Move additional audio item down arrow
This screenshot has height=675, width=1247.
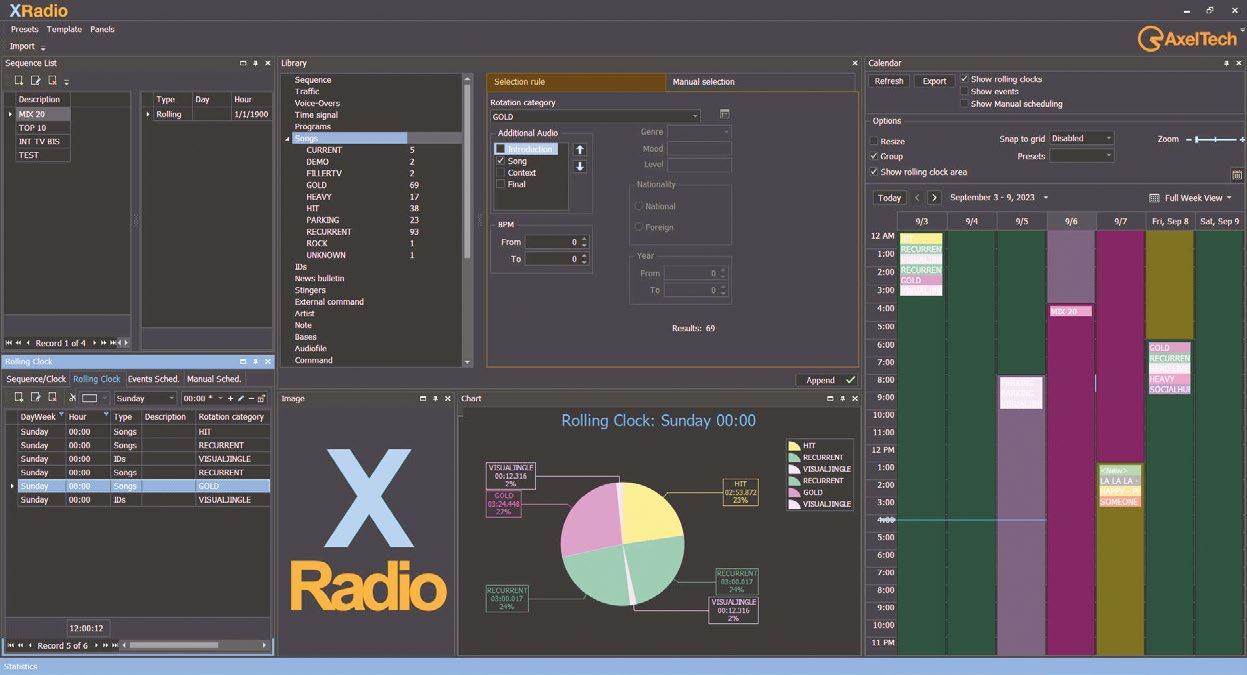coord(580,166)
